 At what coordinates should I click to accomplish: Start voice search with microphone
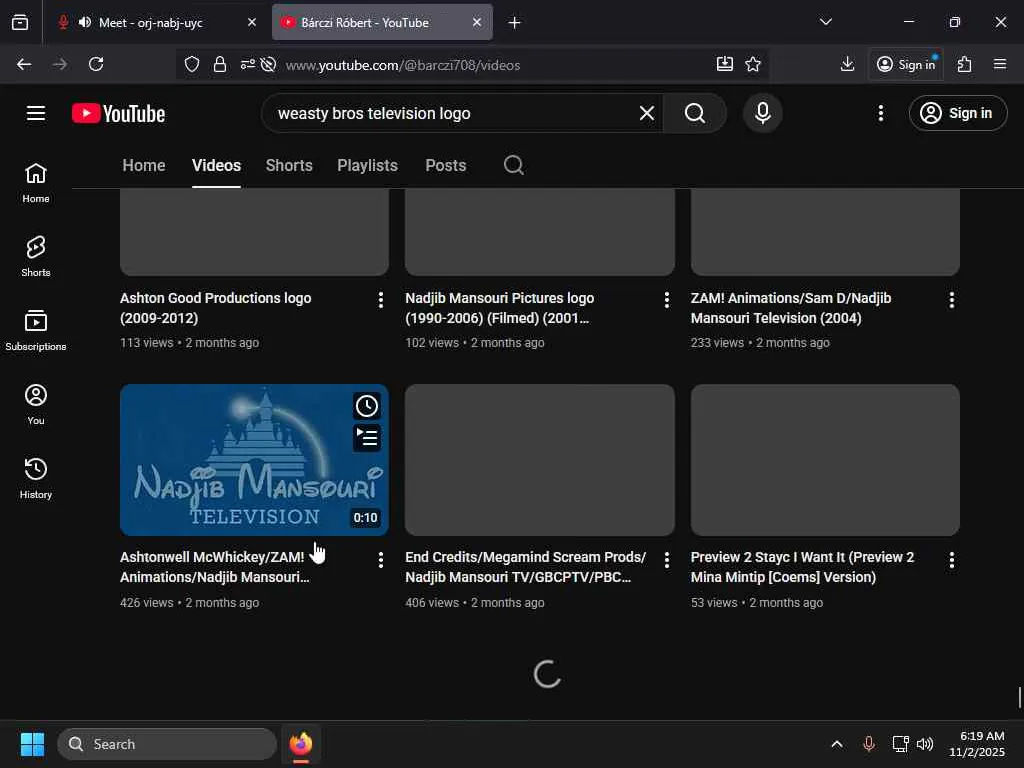click(x=762, y=113)
